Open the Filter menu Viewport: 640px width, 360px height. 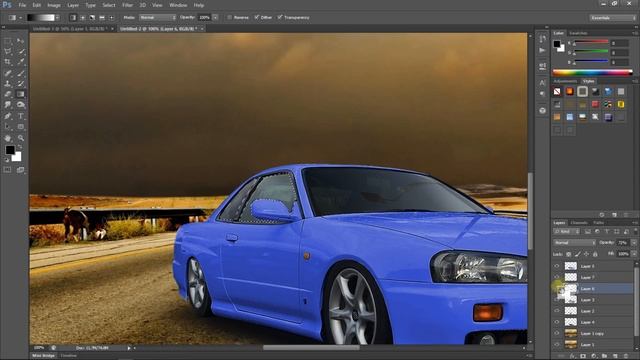point(127,5)
